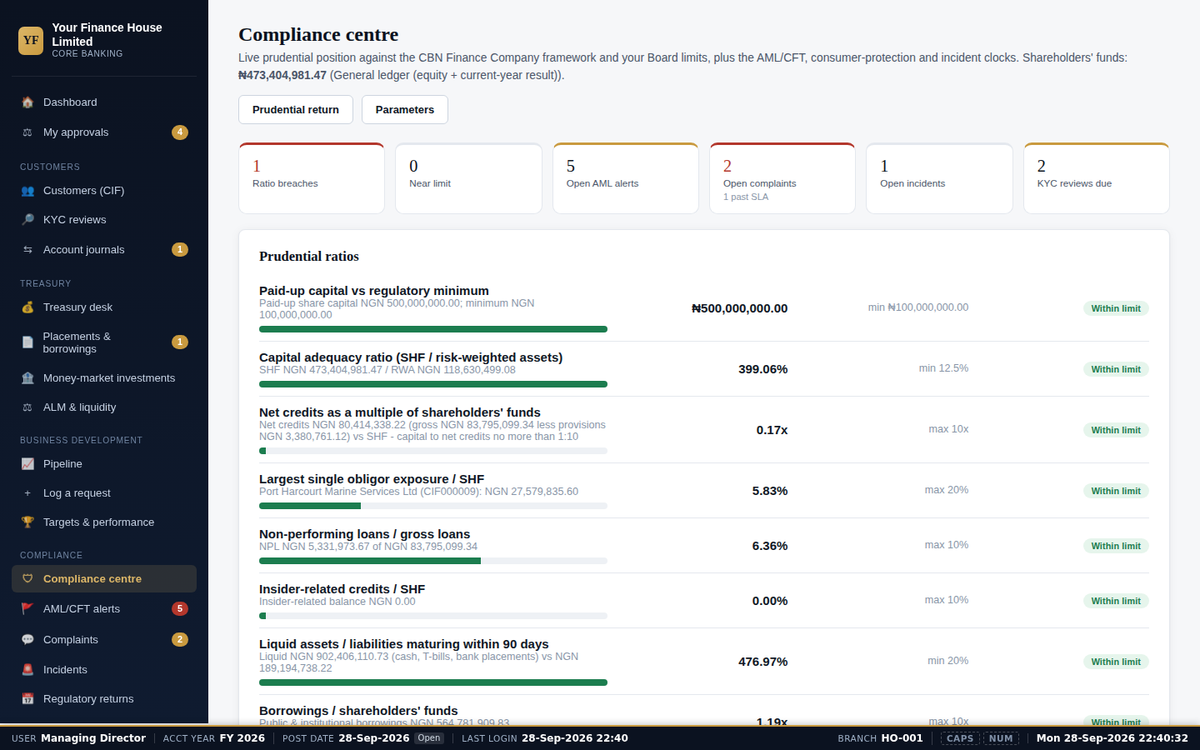Click the Customers (CIF) people icon

(x=28, y=190)
